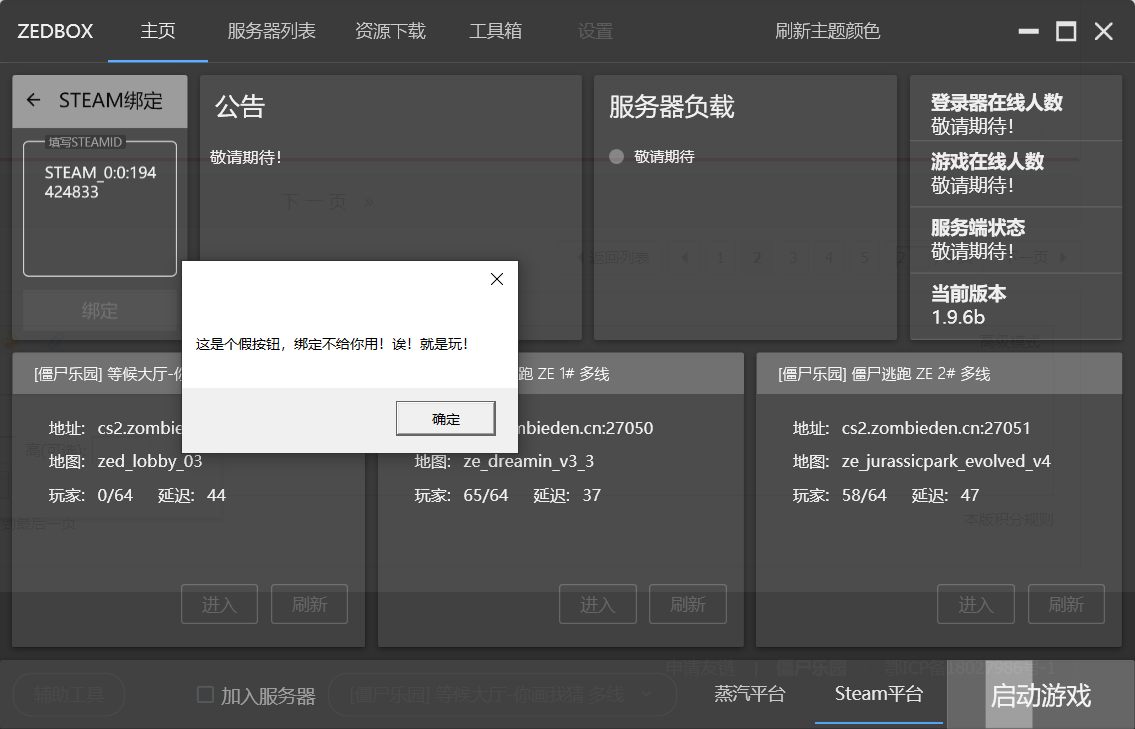
Task: Close the ZEDBOX application window
Action: [1104, 32]
